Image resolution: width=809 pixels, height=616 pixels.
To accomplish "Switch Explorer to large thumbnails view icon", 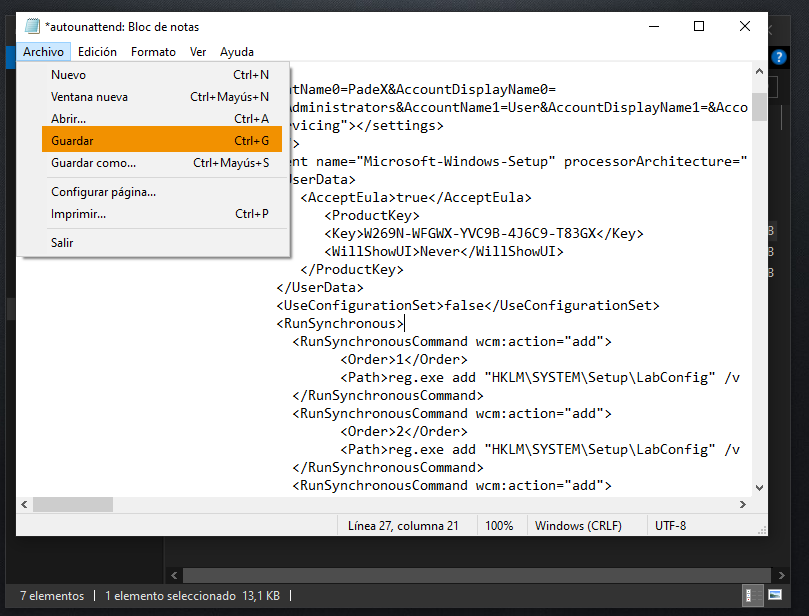I will 774,596.
